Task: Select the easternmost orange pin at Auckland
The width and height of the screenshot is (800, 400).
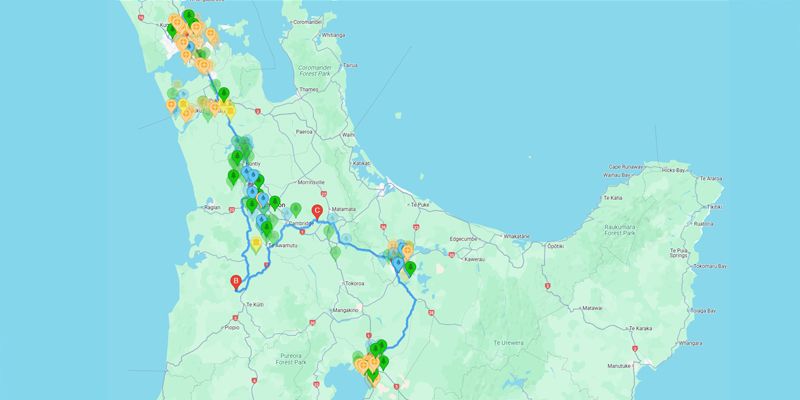Action: coord(211,35)
